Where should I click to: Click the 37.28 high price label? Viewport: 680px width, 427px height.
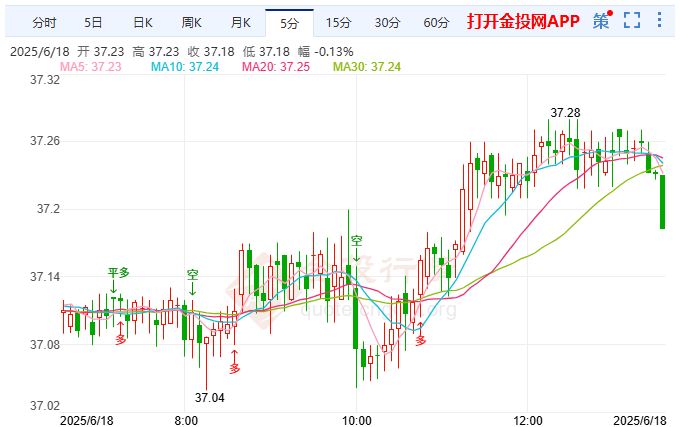tap(565, 113)
